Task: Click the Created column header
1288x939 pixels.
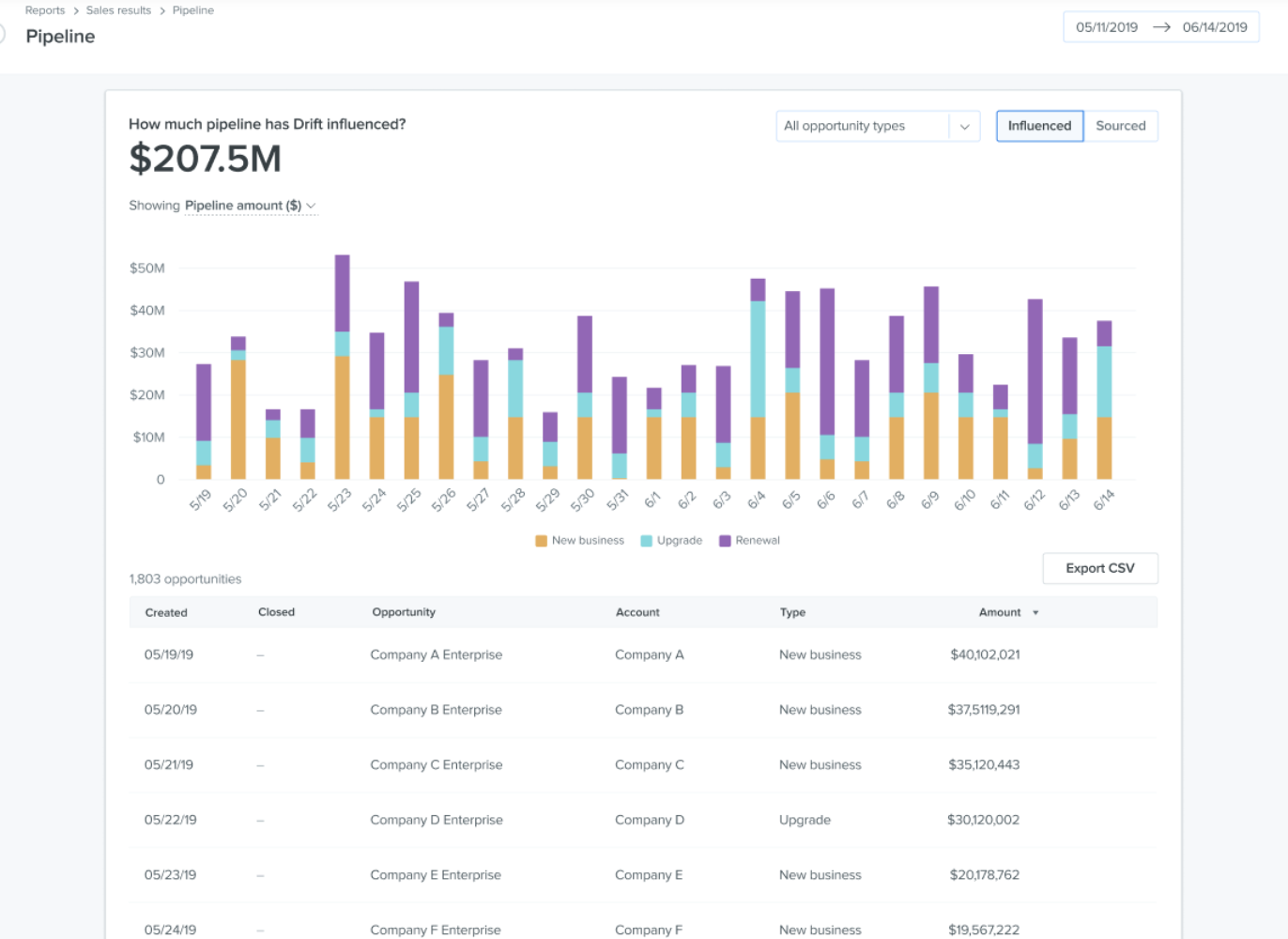Action: (166, 612)
